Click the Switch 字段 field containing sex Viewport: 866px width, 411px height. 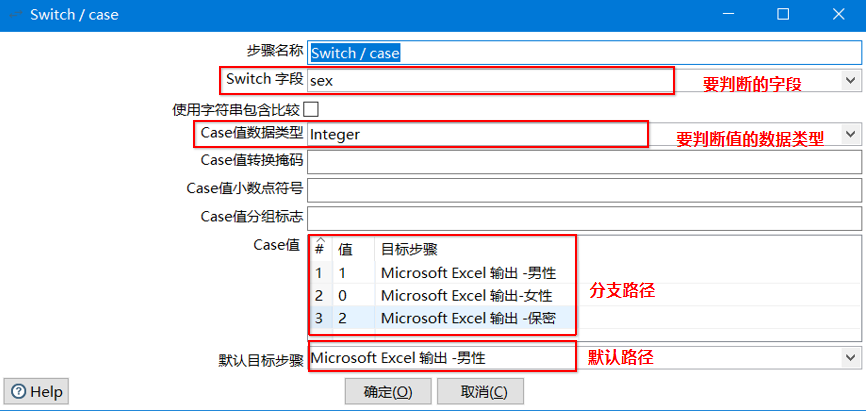(x=584, y=81)
